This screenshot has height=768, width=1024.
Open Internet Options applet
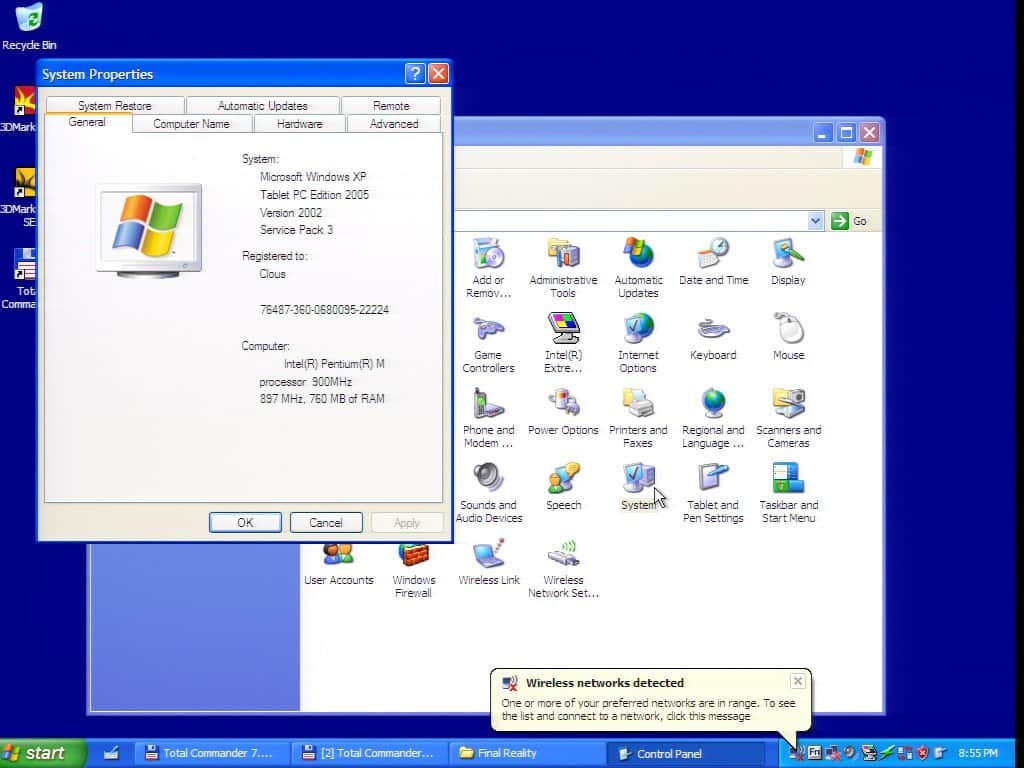(x=638, y=343)
